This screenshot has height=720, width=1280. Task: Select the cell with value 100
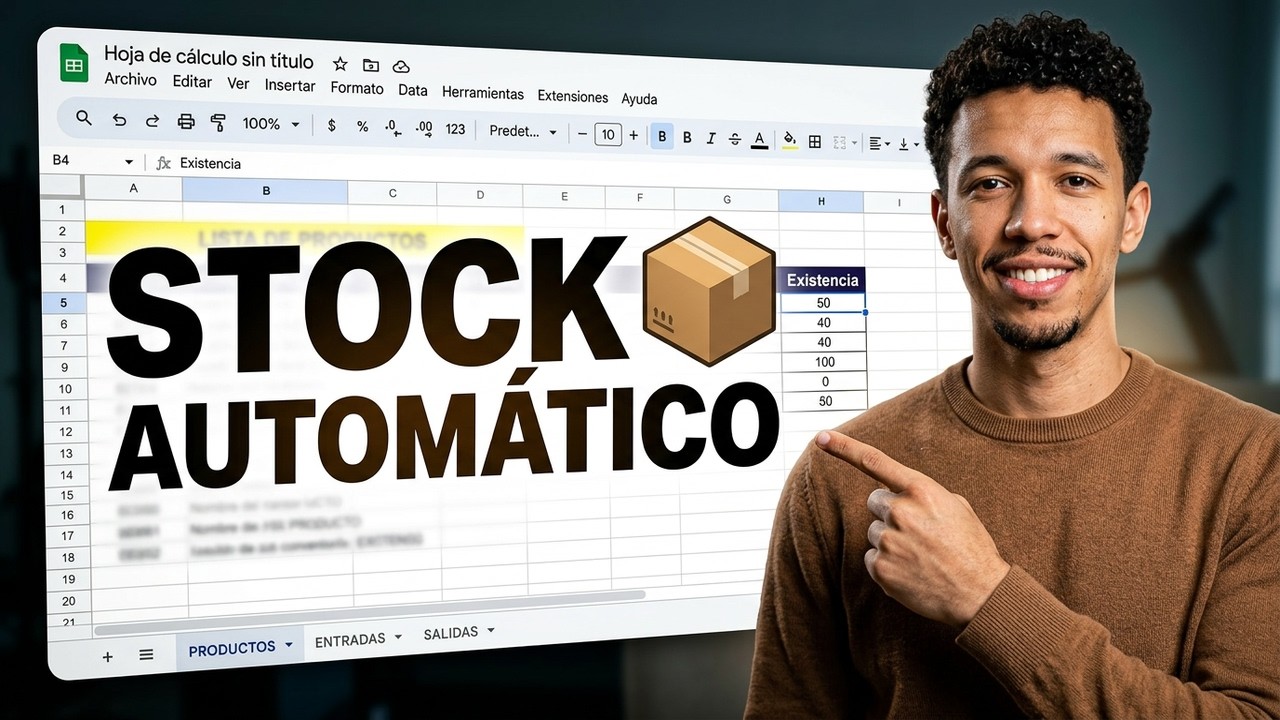click(x=824, y=362)
